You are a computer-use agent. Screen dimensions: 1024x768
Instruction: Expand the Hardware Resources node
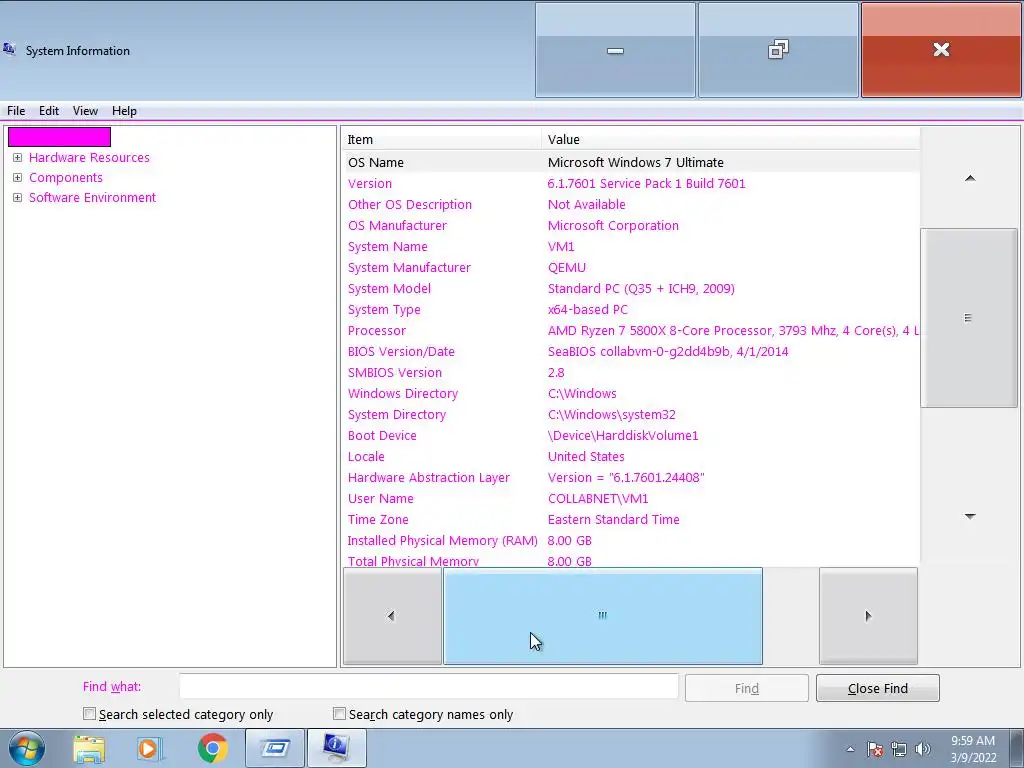(x=18, y=157)
